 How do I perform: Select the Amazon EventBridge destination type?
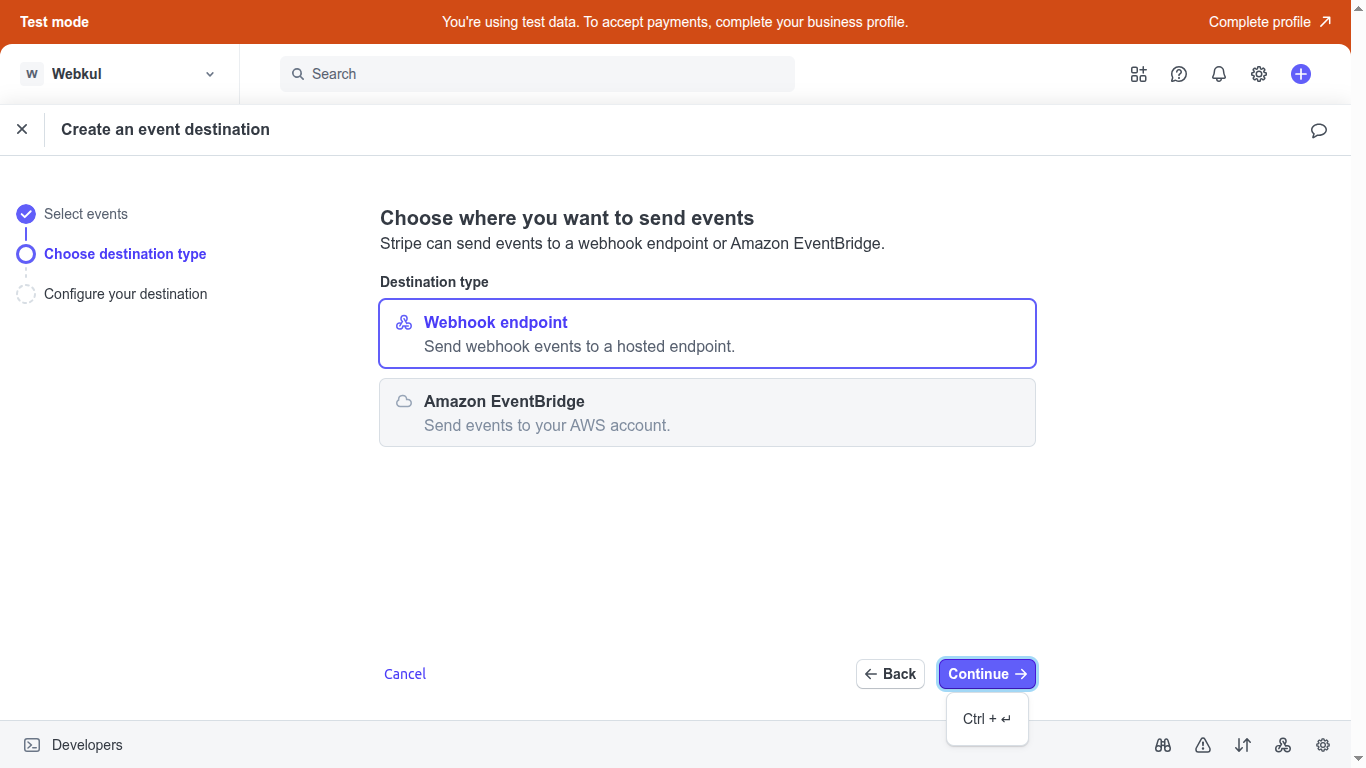[707, 412]
